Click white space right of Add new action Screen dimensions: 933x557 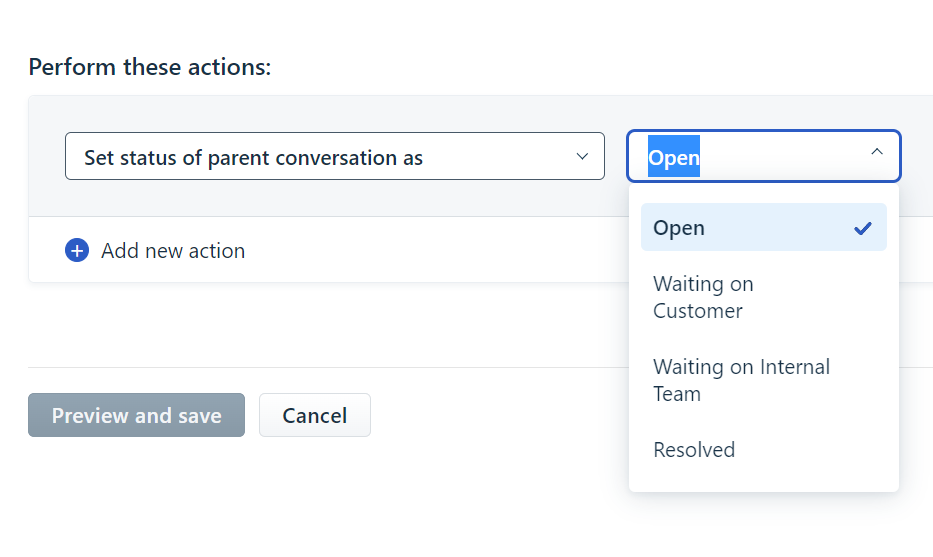pyautogui.click(x=430, y=251)
